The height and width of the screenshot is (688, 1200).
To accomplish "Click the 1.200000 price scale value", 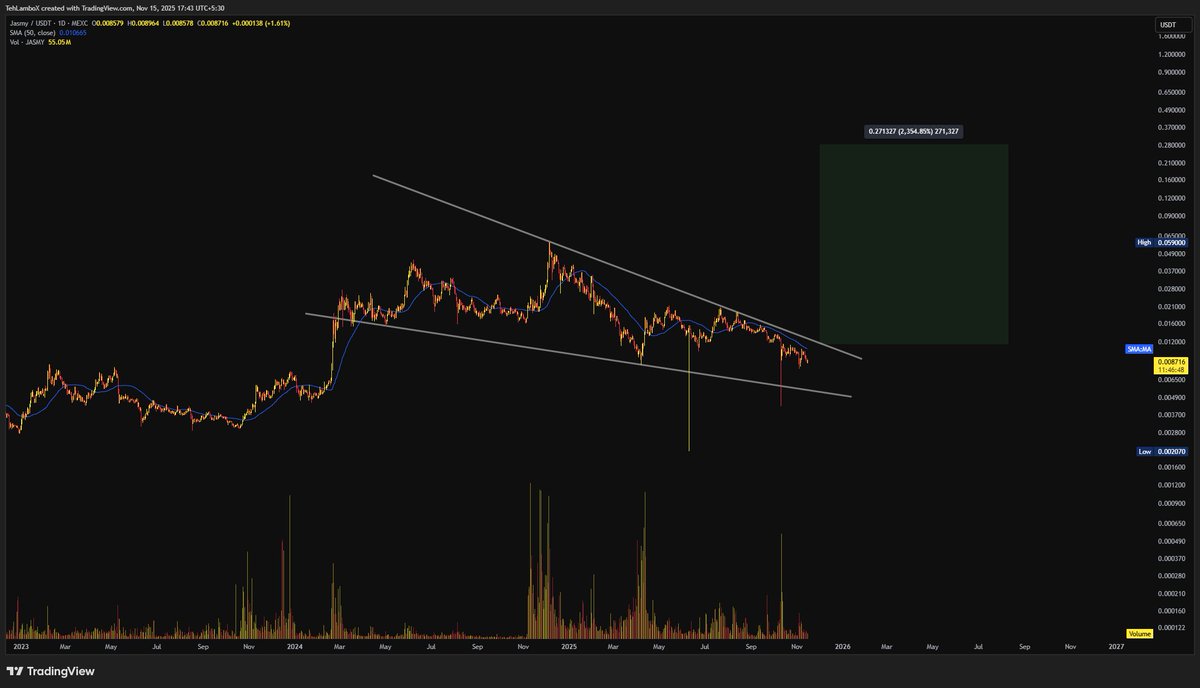I will pyautogui.click(x=1172, y=53).
